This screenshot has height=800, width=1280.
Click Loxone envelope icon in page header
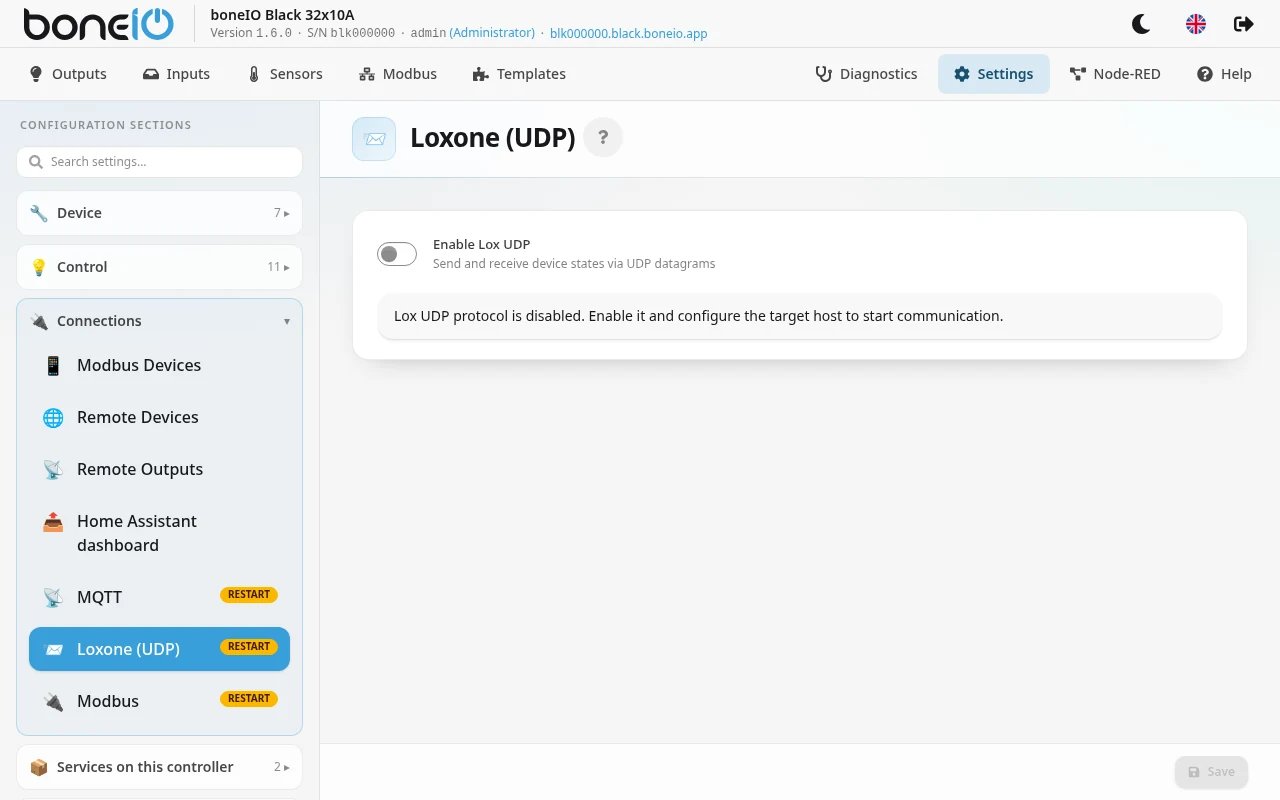(x=374, y=139)
